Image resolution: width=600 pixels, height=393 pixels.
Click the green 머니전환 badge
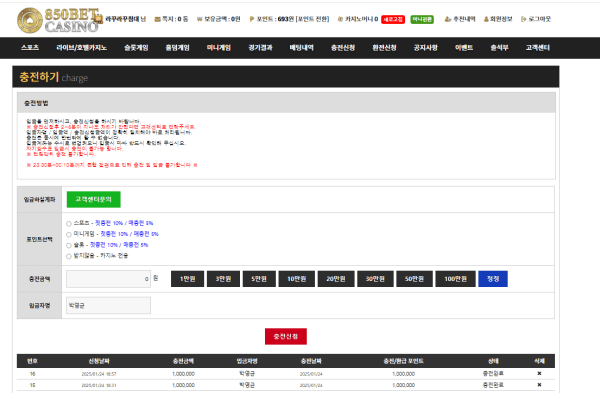pos(422,19)
